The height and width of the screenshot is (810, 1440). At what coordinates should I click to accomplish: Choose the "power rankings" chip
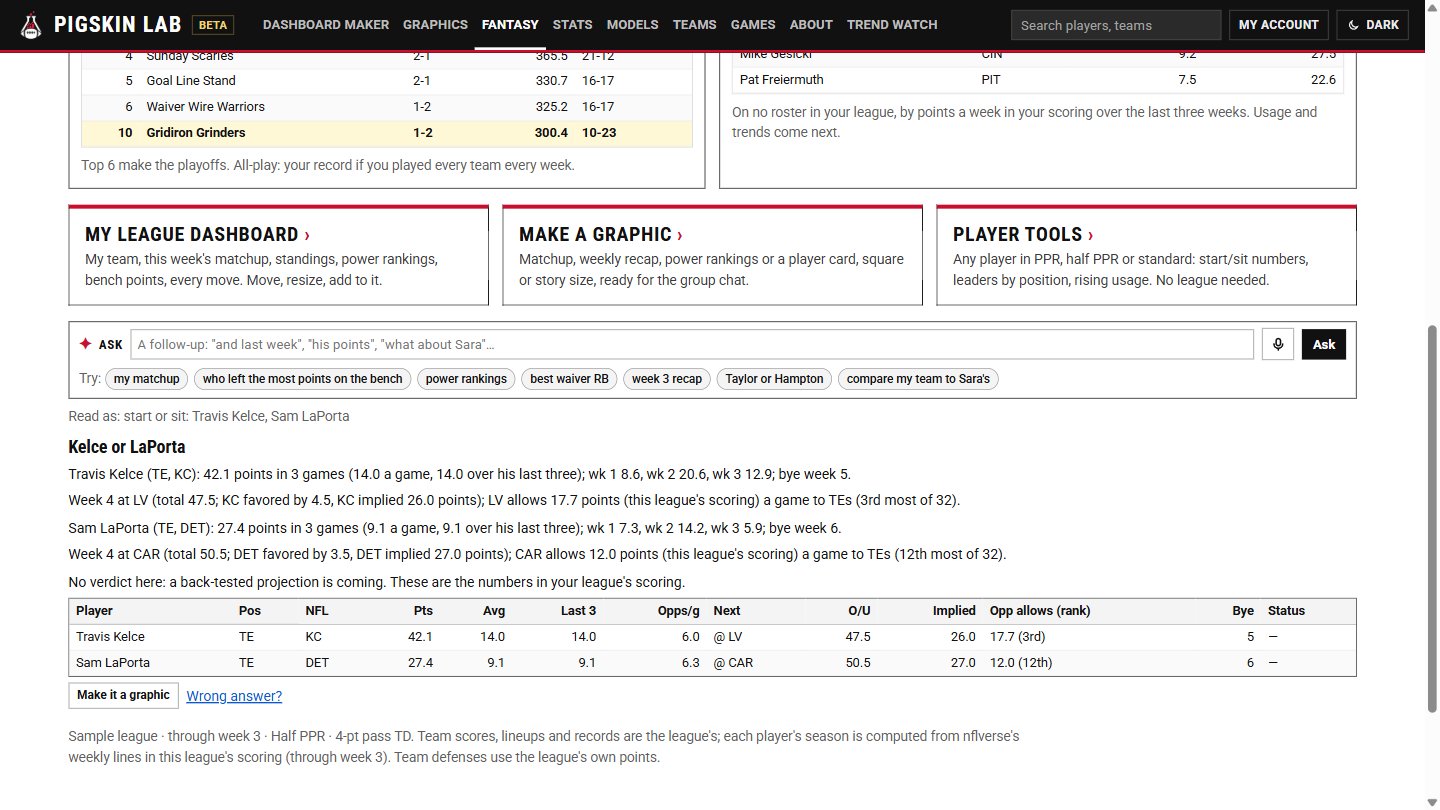(x=466, y=379)
